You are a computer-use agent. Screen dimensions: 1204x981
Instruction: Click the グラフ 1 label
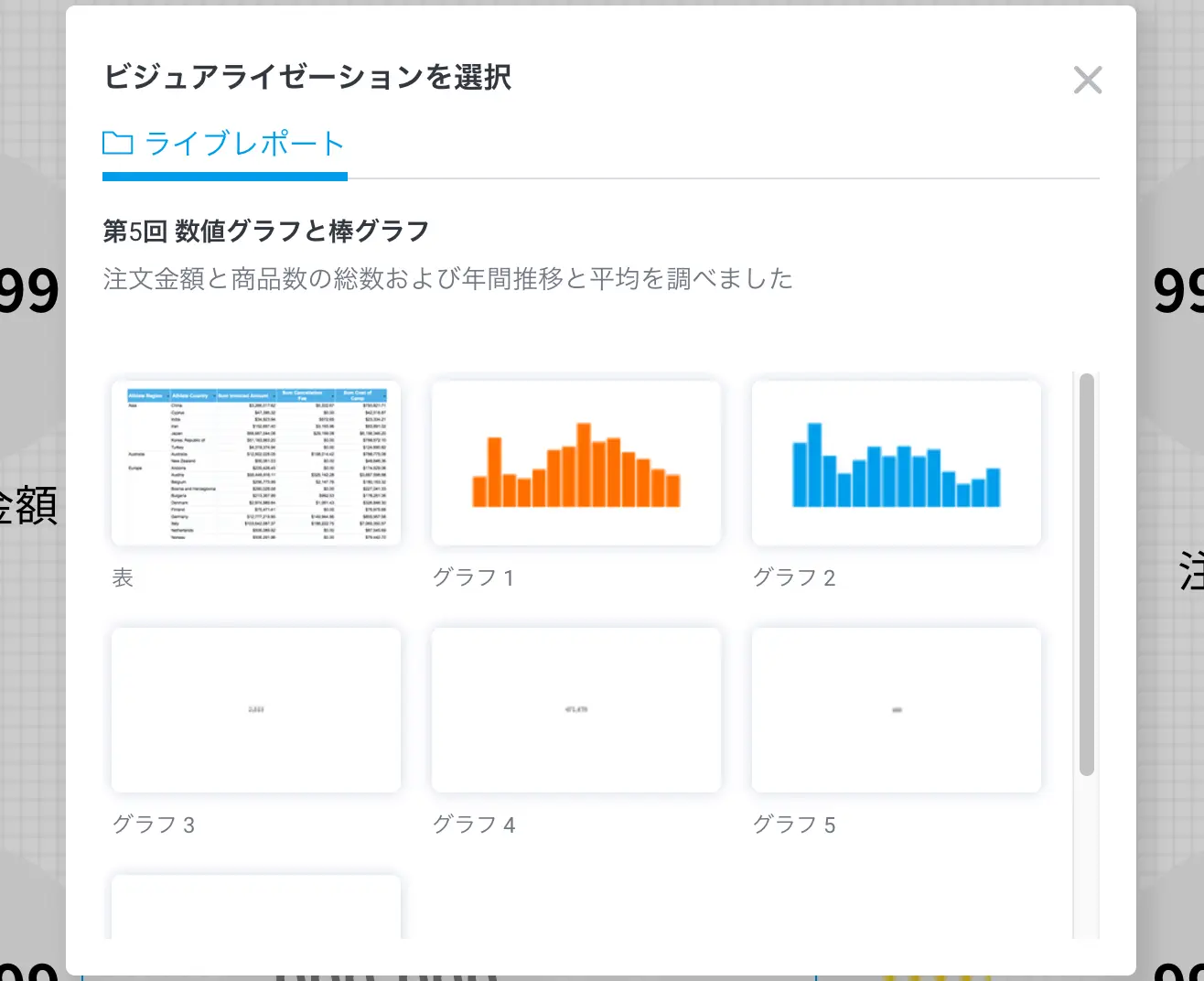point(473,578)
